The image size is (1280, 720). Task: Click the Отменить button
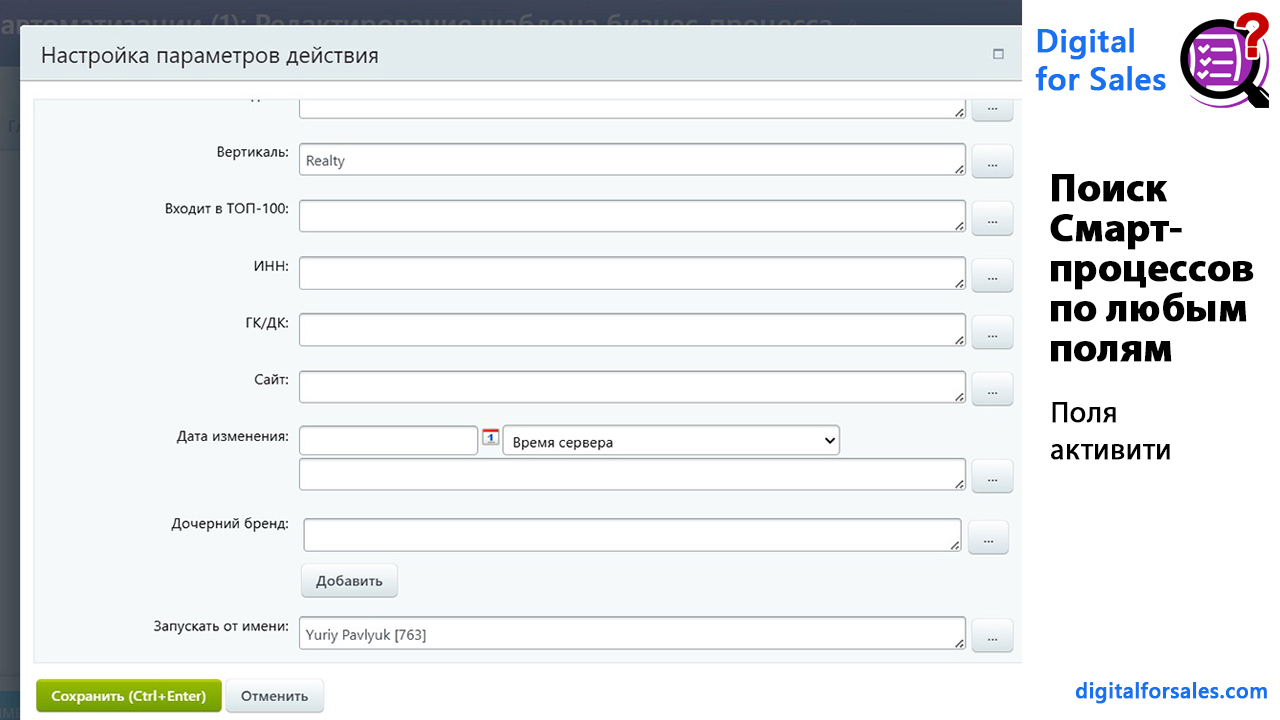275,696
